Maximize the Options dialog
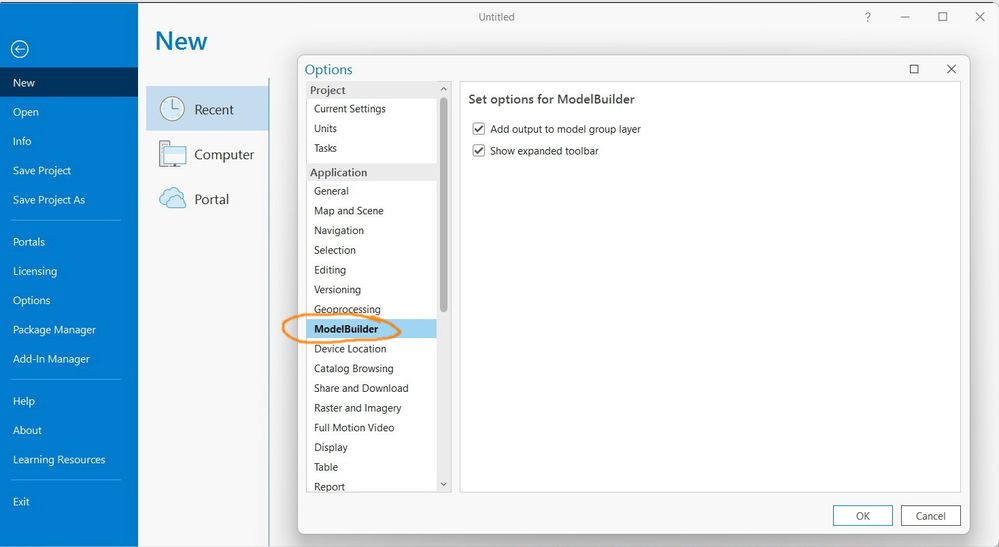Viewport: 999px width, 547px height. pyautogui.click(x=914, y=69)
